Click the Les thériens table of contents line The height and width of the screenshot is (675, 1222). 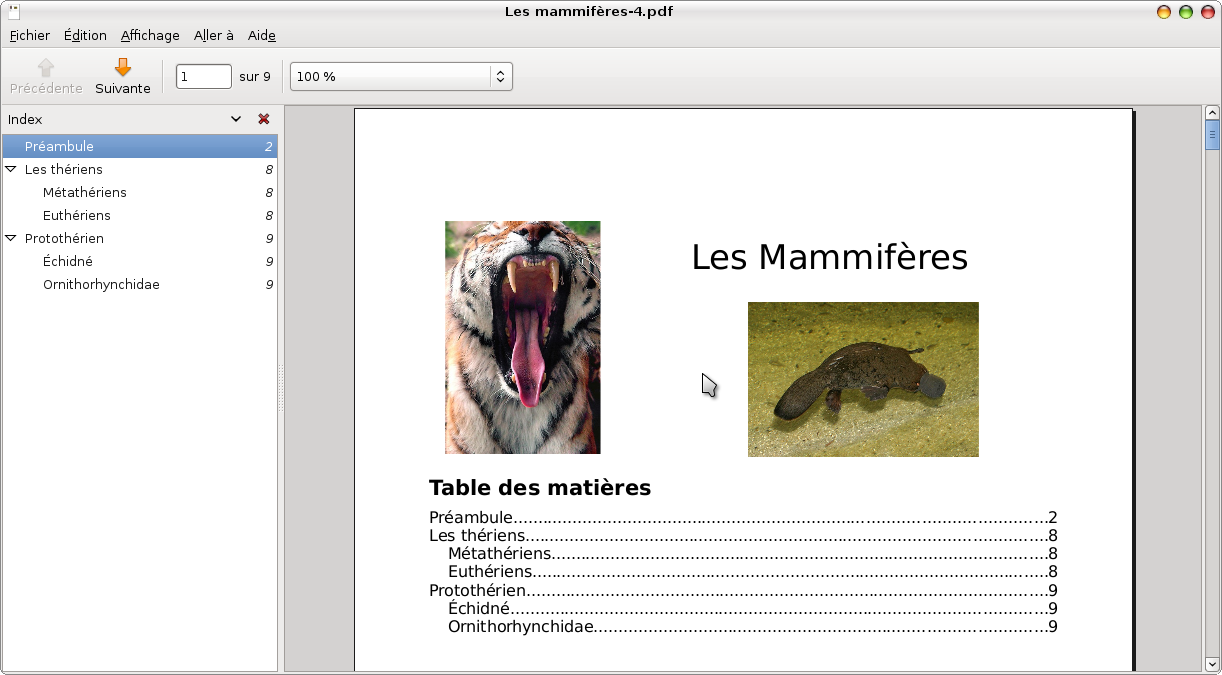coord(743,535)
